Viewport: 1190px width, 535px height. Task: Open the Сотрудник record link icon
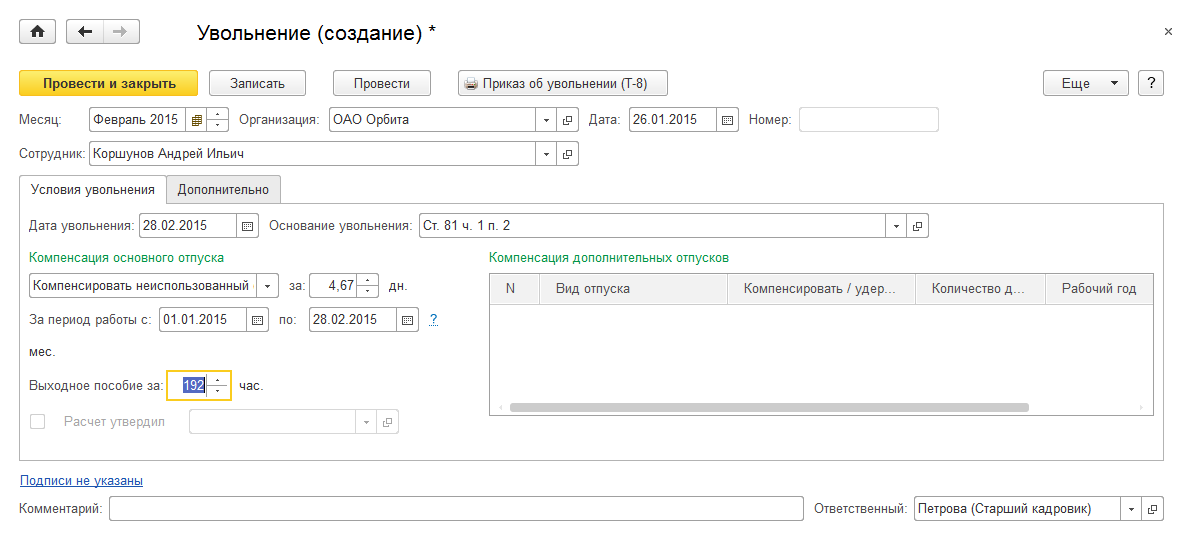pos(568,155)
